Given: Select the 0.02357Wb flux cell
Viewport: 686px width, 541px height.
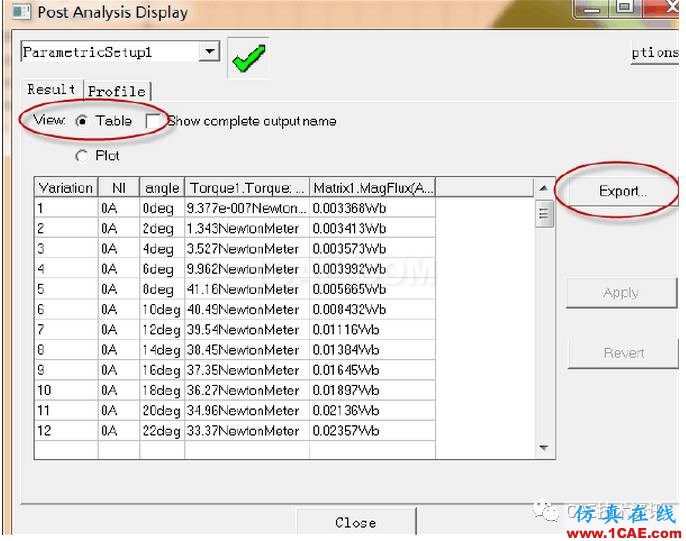Looking at the screenshot, I should click(x=372, y=431).
